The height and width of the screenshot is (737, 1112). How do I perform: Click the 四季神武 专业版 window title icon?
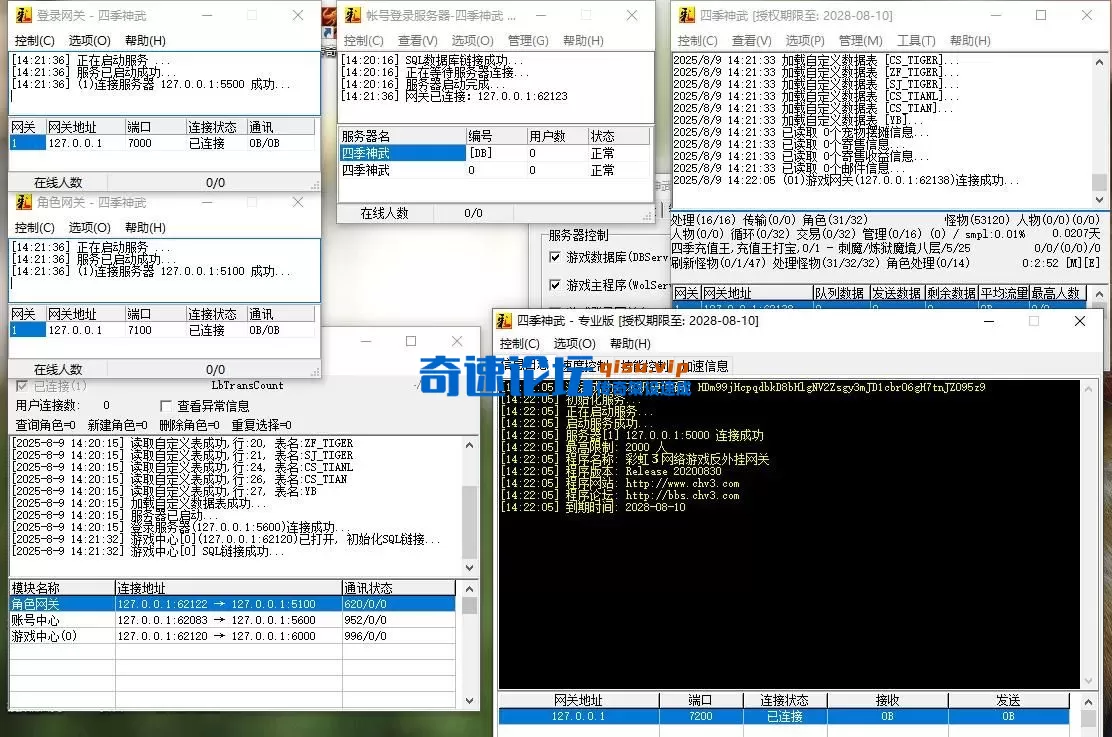(x=504, y=321)
